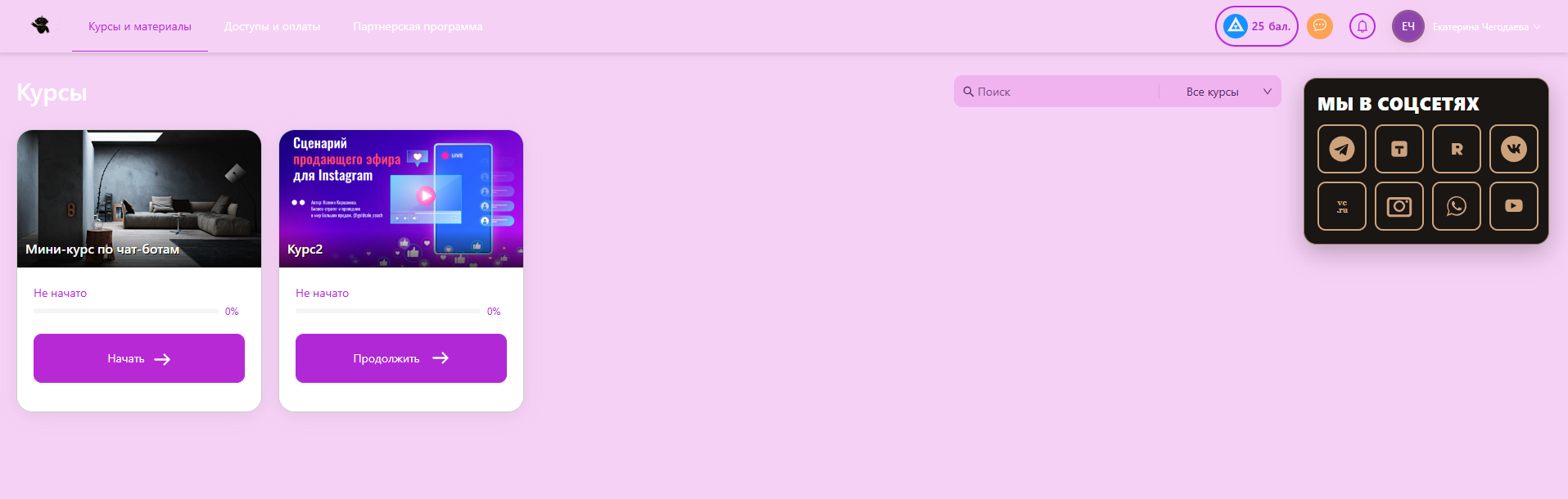Open the vc.ru social link
Image resolution: width=1568 pixels, height=499 pixels.
coord(1341,206)
